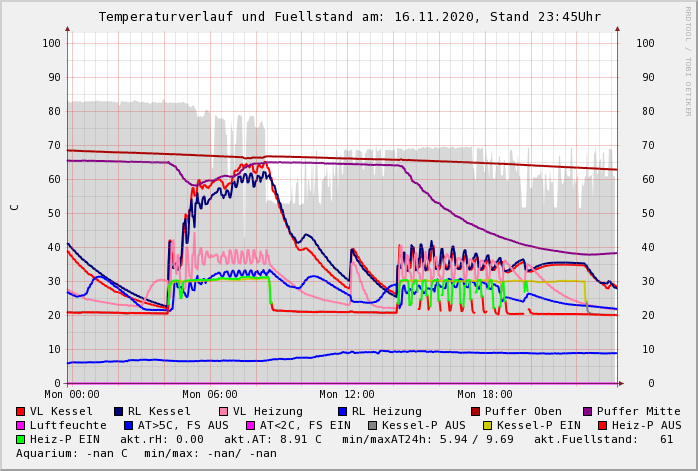The image size is (698, 471).
Task: Select the pink VL Heizung legend swatch
Action: tap(224, 411)
